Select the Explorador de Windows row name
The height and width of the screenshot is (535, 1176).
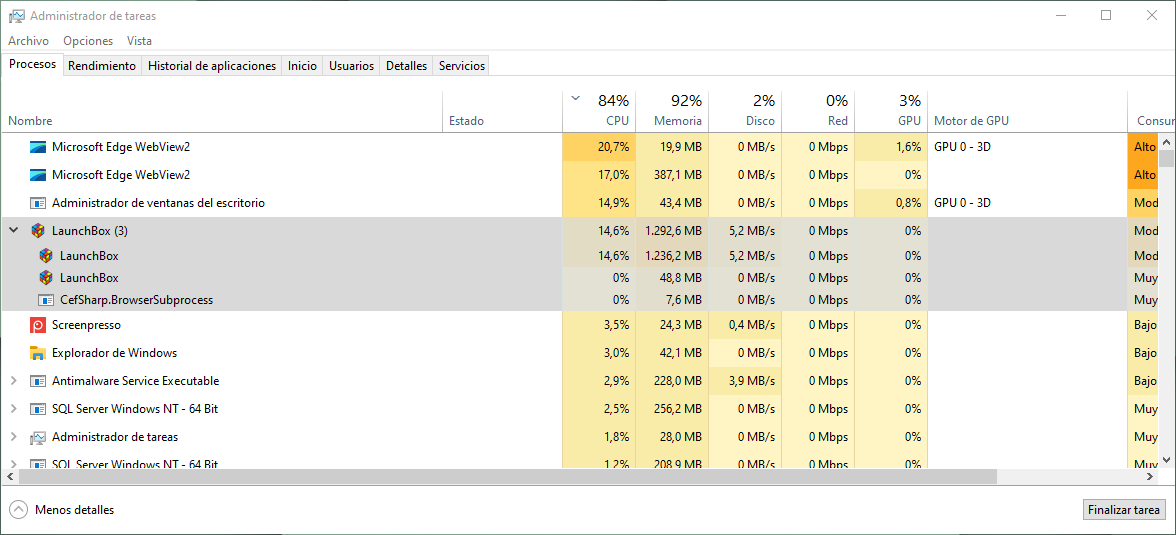[x=114, y=353]
